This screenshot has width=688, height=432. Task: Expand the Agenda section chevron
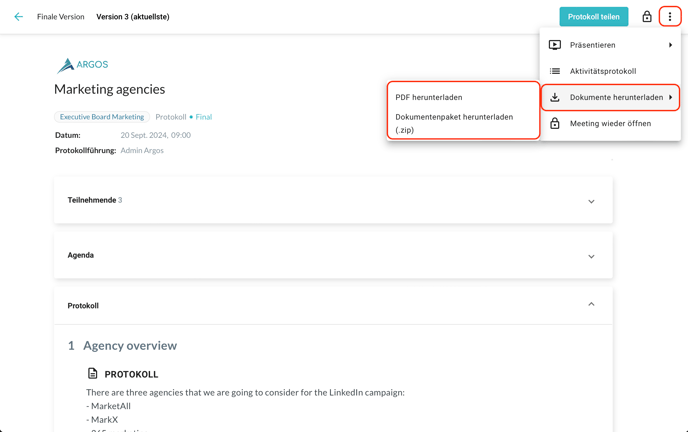click(x=591, y=256)
